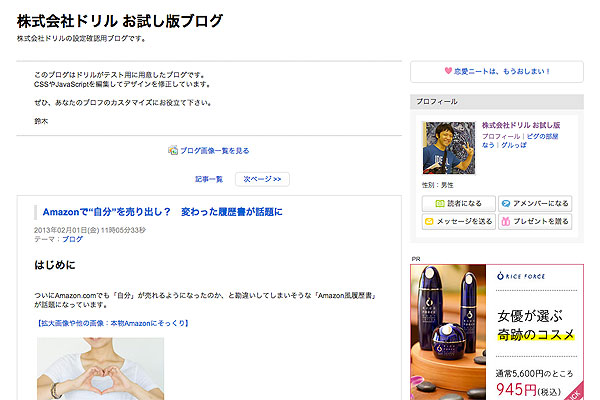Click the Rice Force droplet logo
Viewport: 600px width, 400px height.
[500, 276]
